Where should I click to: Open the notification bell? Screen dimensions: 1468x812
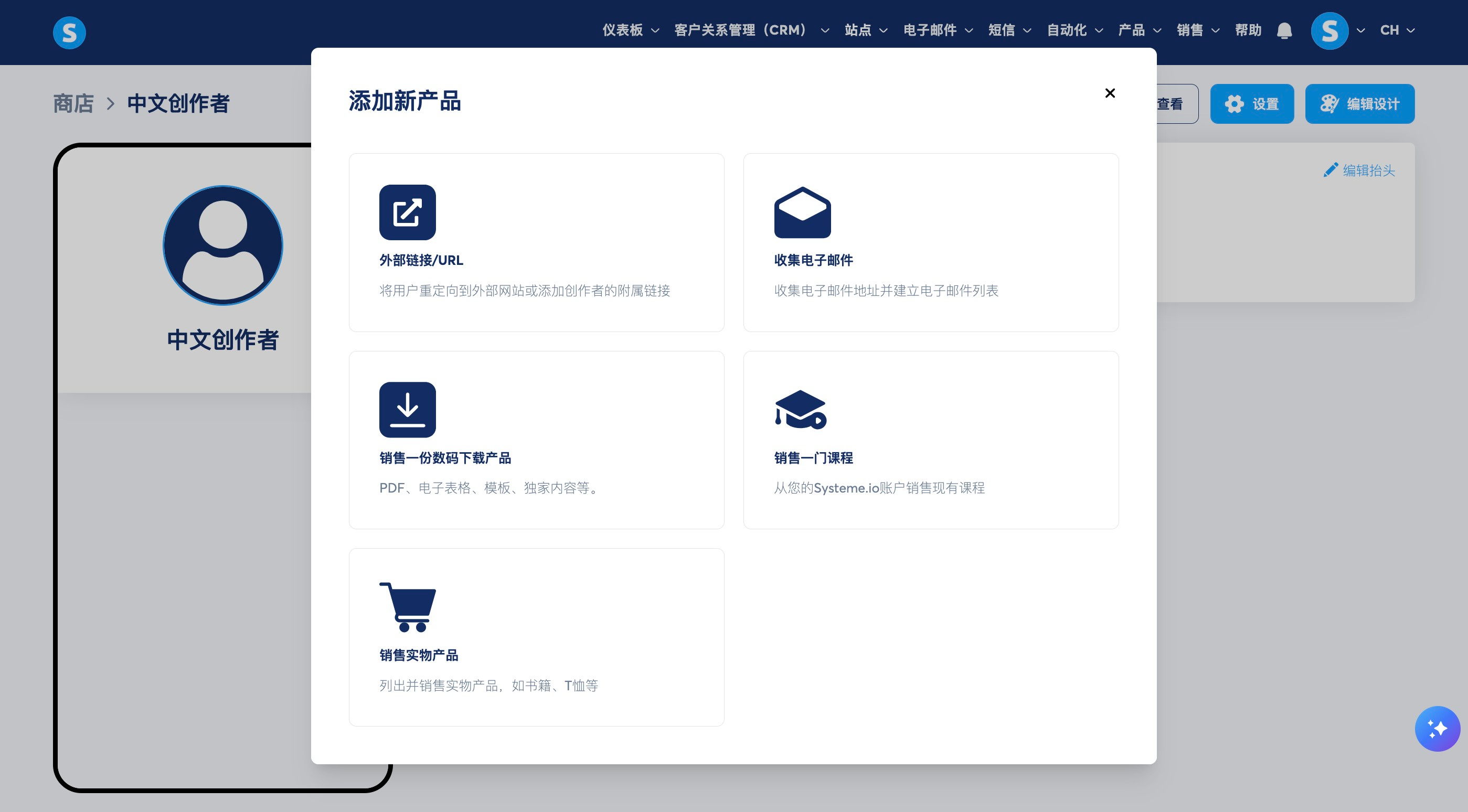[1284, 31]
